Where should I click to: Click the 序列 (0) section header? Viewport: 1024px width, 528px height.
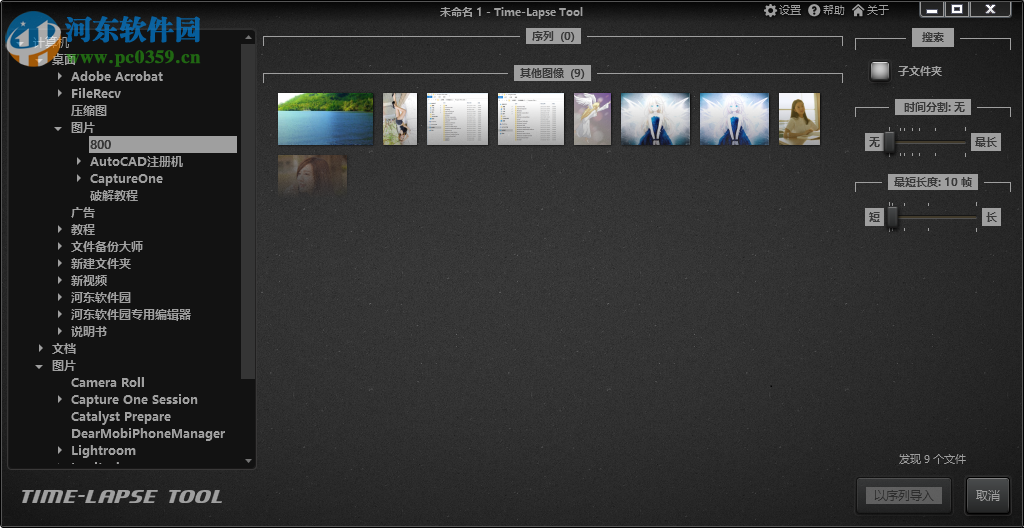click(x=553, y=36)
